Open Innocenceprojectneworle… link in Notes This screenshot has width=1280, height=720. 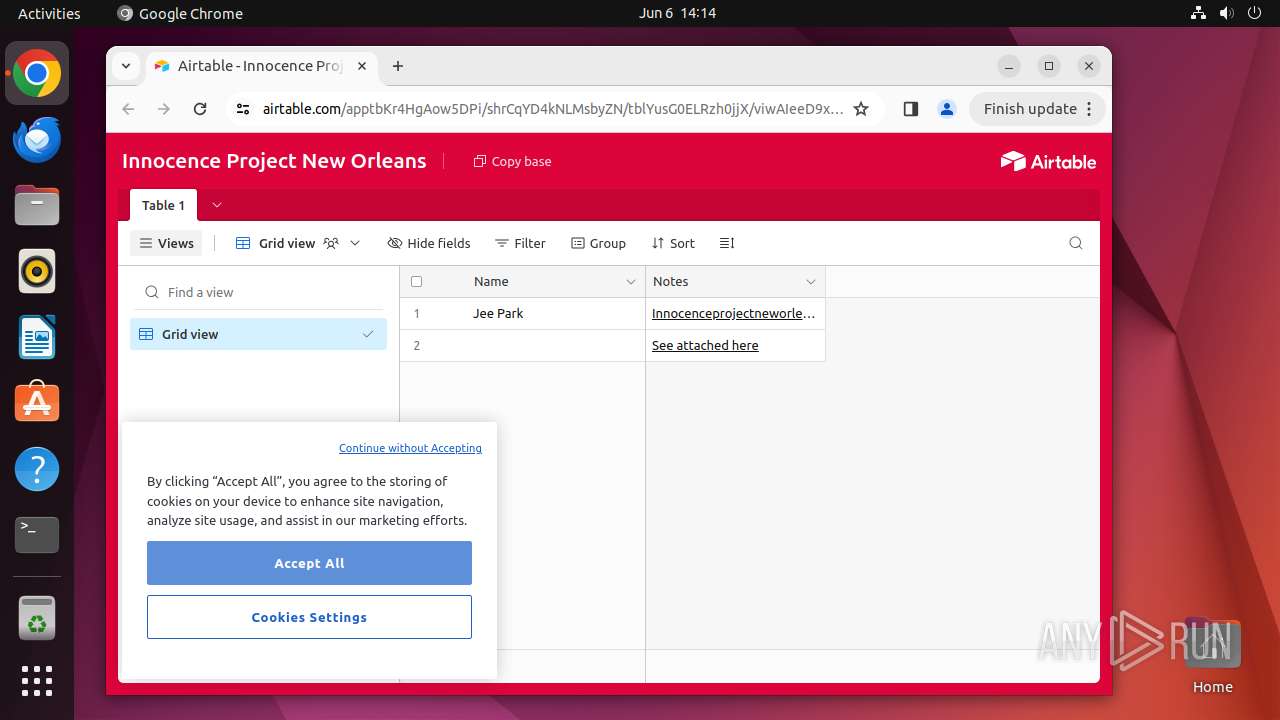coord(733,313)
